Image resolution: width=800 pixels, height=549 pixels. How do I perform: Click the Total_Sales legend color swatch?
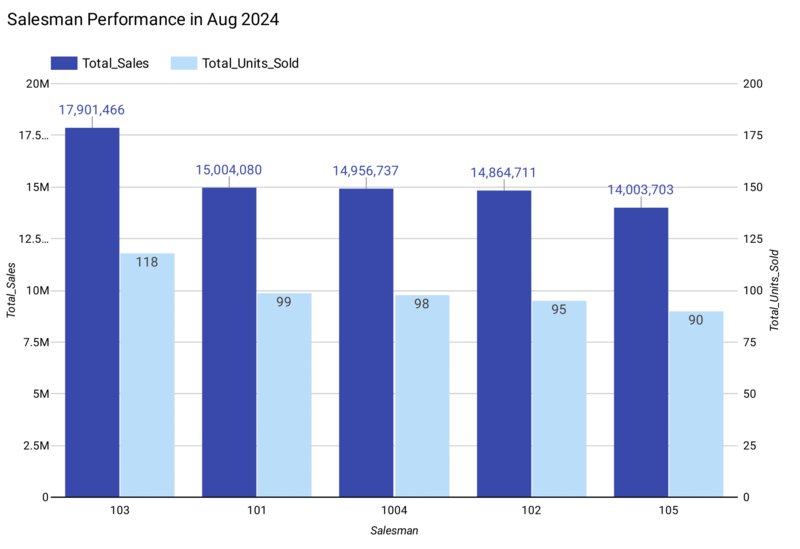64,63
